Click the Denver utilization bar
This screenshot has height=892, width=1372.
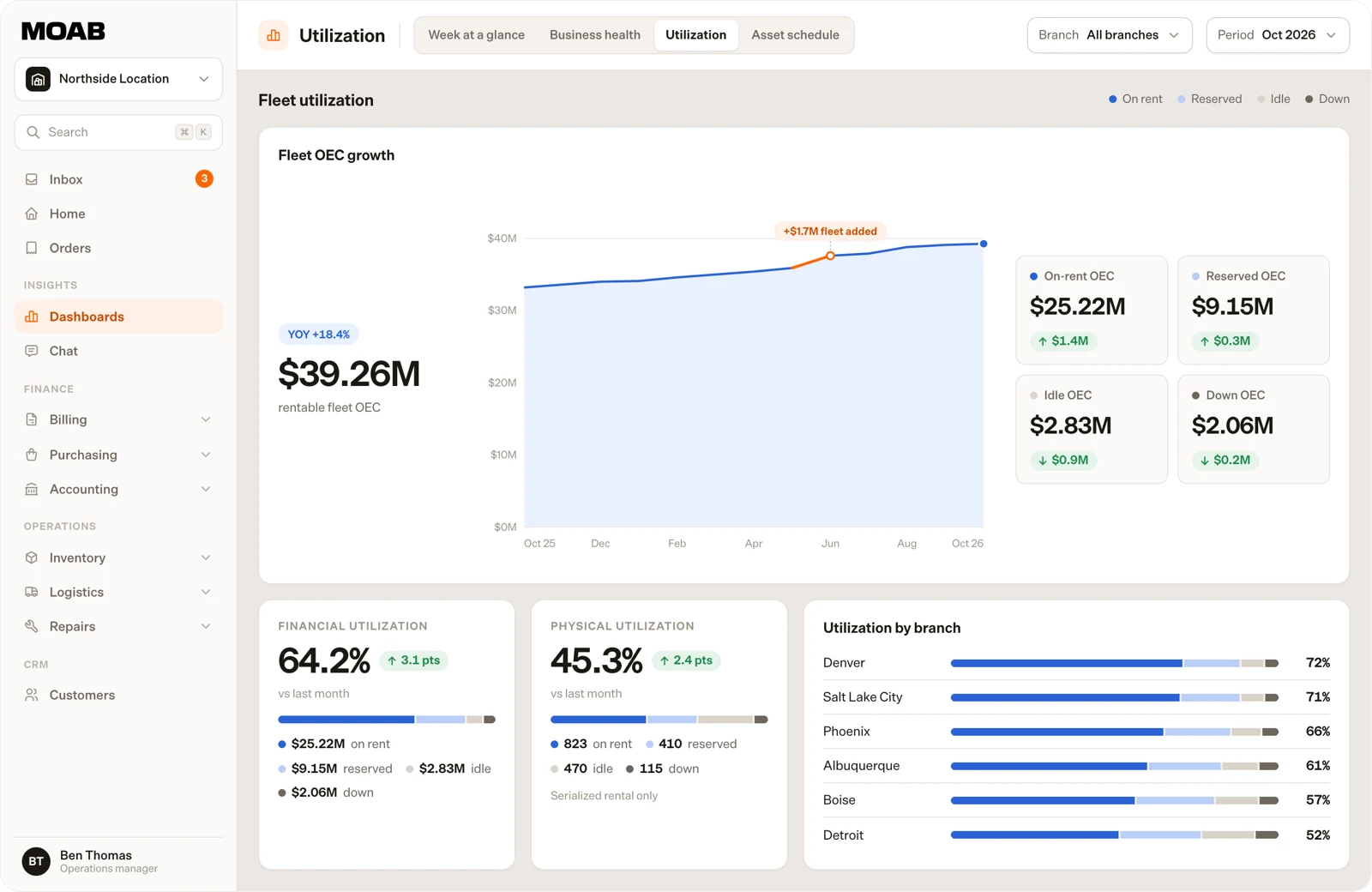(x=1115, y=663)
